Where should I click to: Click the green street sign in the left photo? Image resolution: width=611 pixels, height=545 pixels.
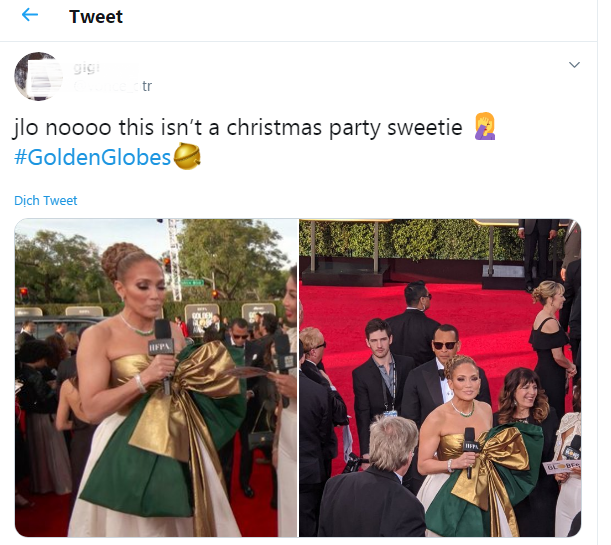click(x=193, y=283)
